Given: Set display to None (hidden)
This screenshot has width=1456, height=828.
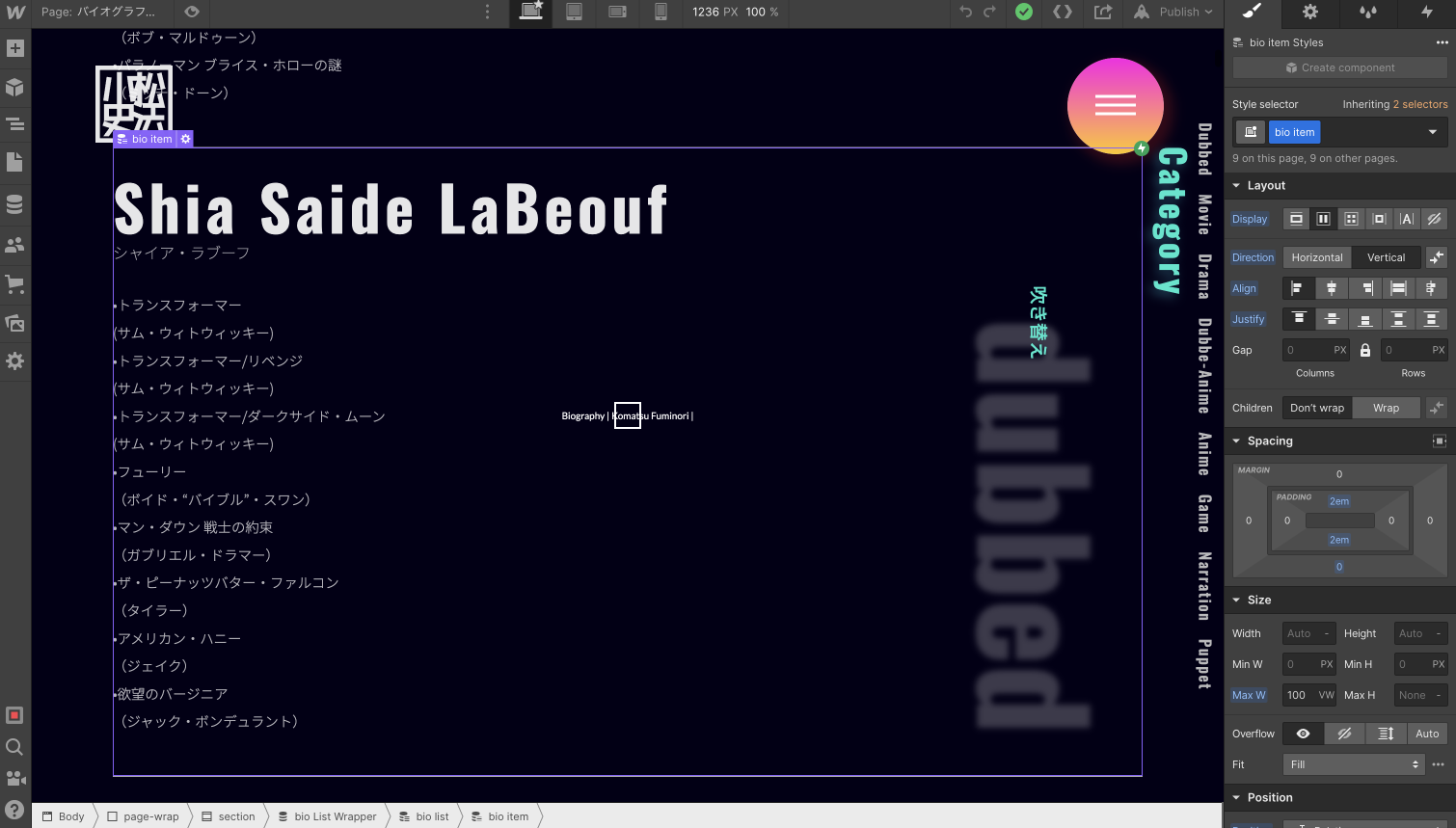Looking at the screenshot, I should point(1435,219).
